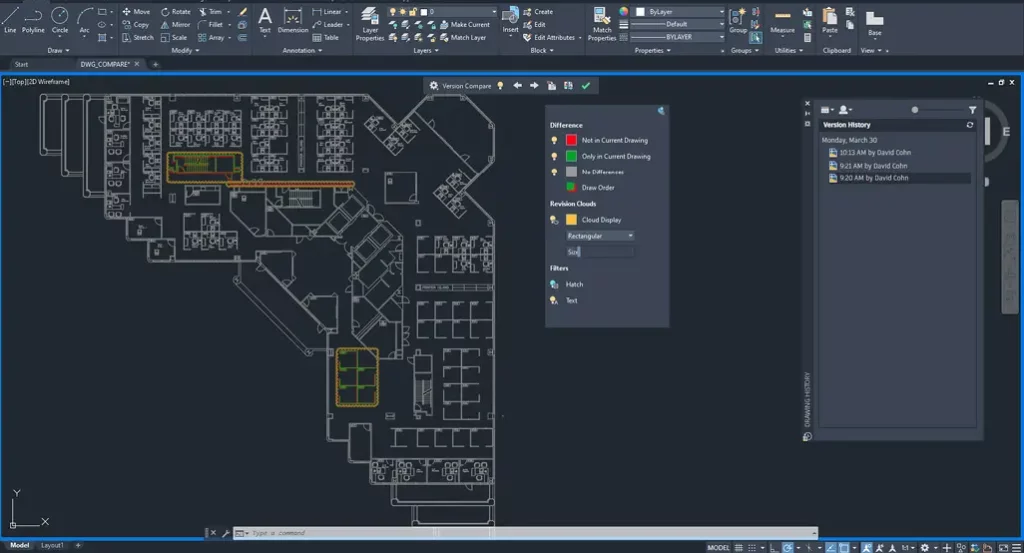The image size is (1024, 553).
Task: Pin the Difference settings panel
Action: [x=661, y=111]
